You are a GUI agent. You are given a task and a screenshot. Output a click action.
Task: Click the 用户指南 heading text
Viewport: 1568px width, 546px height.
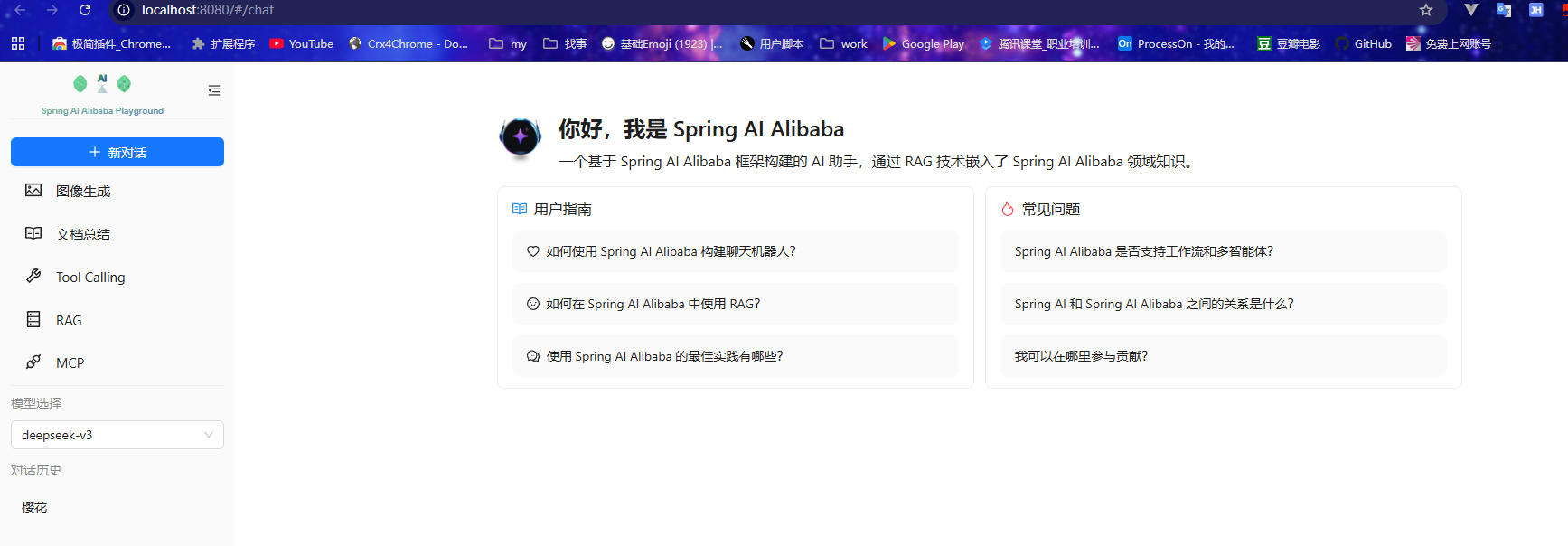[x=563, y=209]
